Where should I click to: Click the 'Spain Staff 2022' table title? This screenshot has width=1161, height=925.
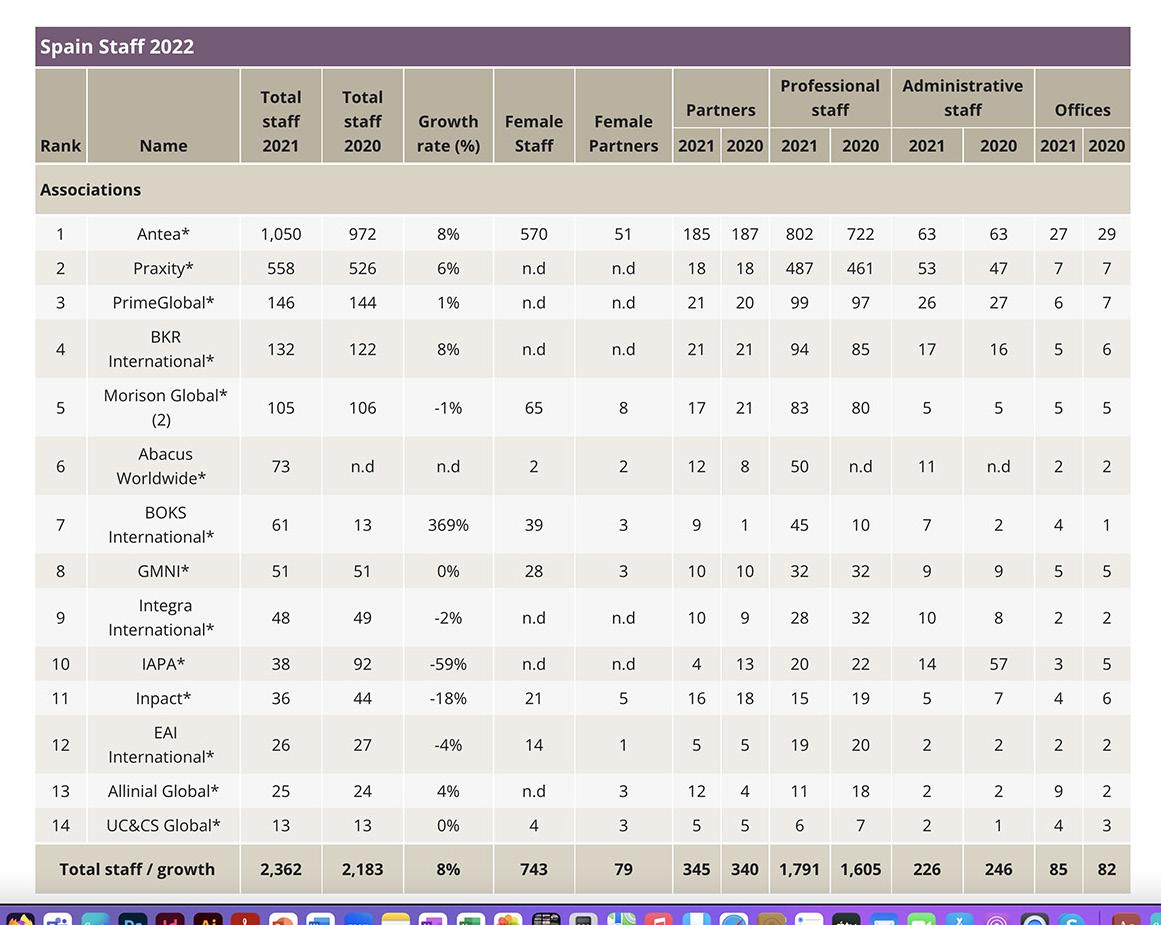tap(117, 47)
